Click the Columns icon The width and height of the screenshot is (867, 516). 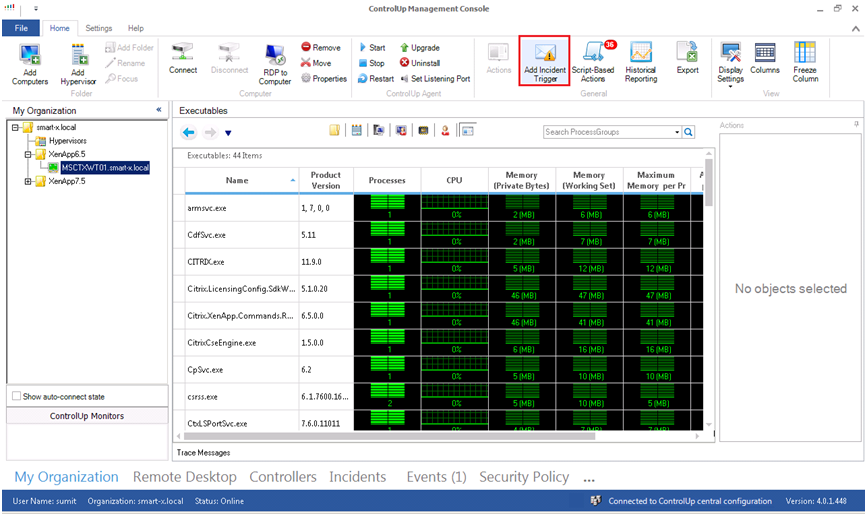[x=765, y=59]
